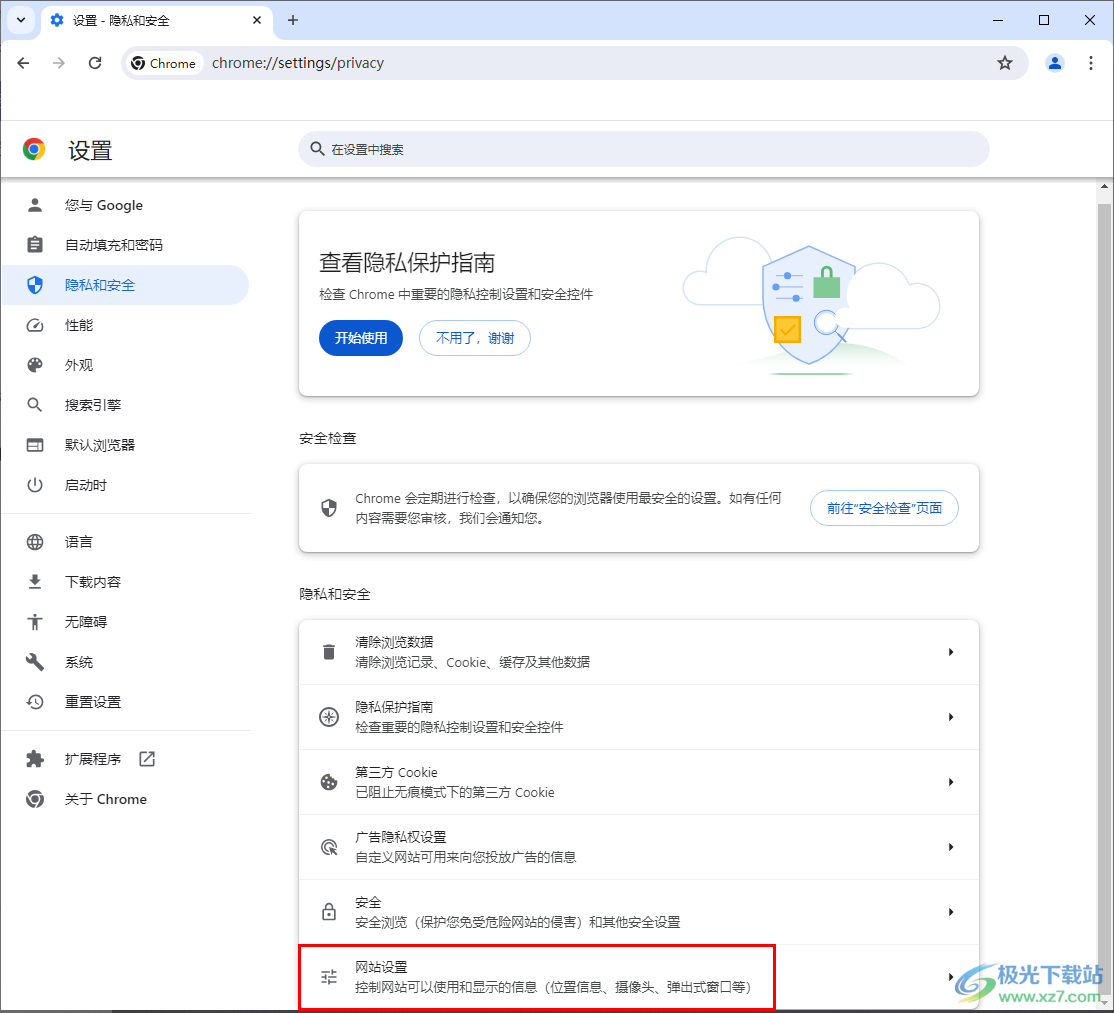Click 开始使用 button in privacy guide

pos(361,338)
